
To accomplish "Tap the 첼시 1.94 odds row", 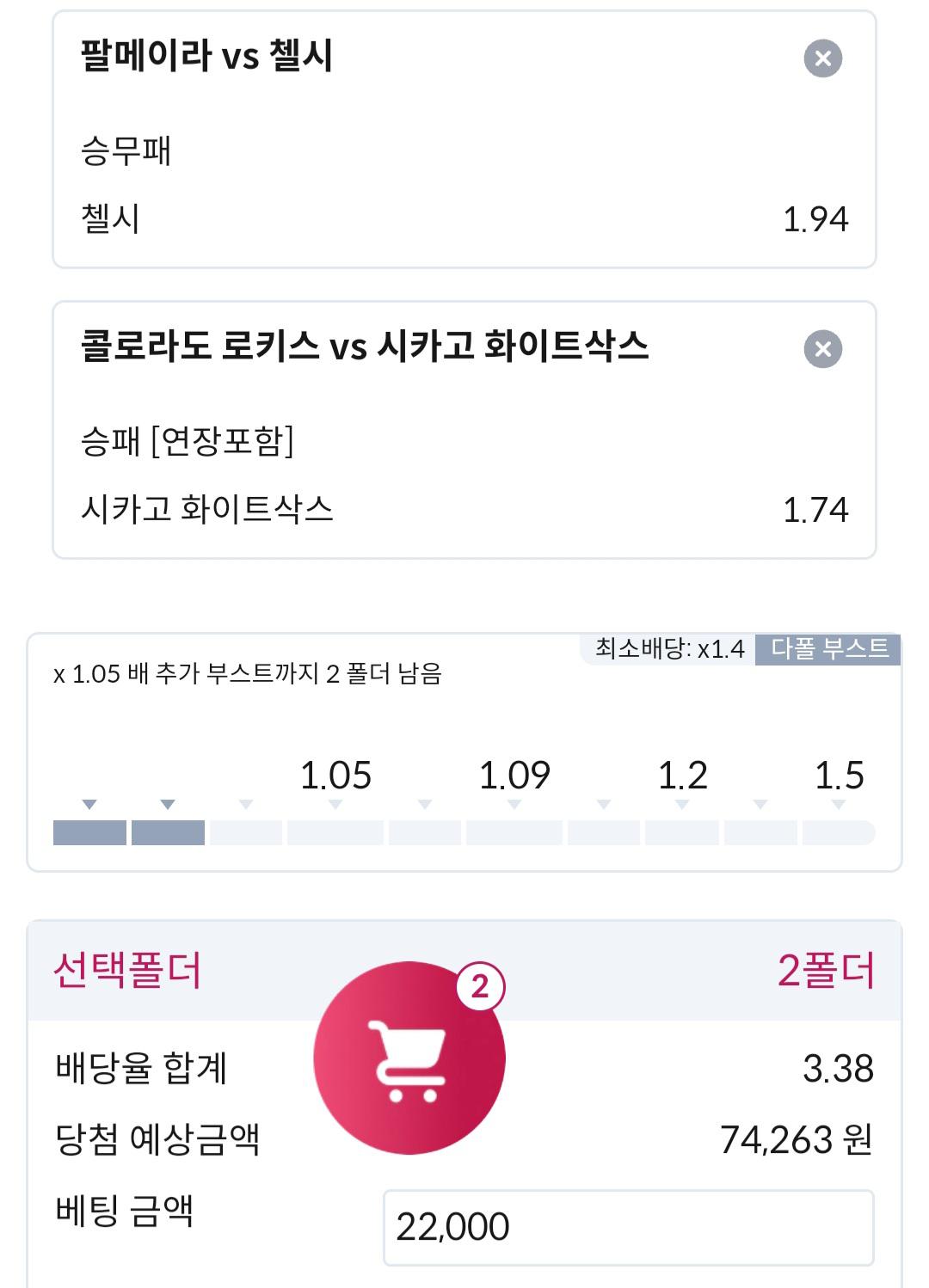I will pyautogui.click(x=464, y=219).
